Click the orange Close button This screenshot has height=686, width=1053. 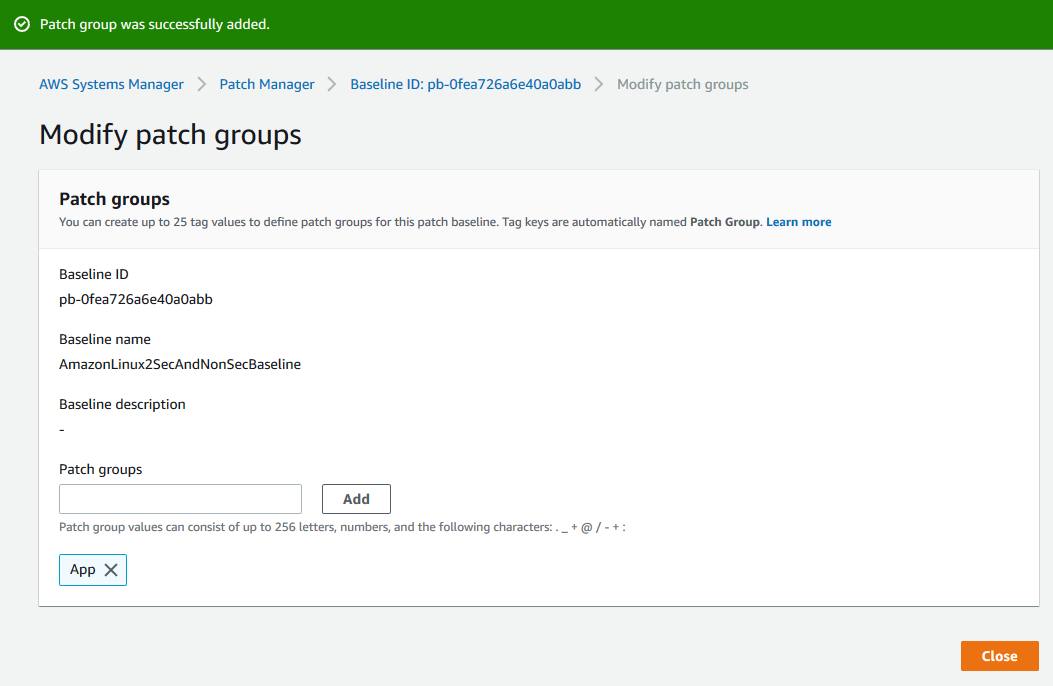tap(999, 656)
